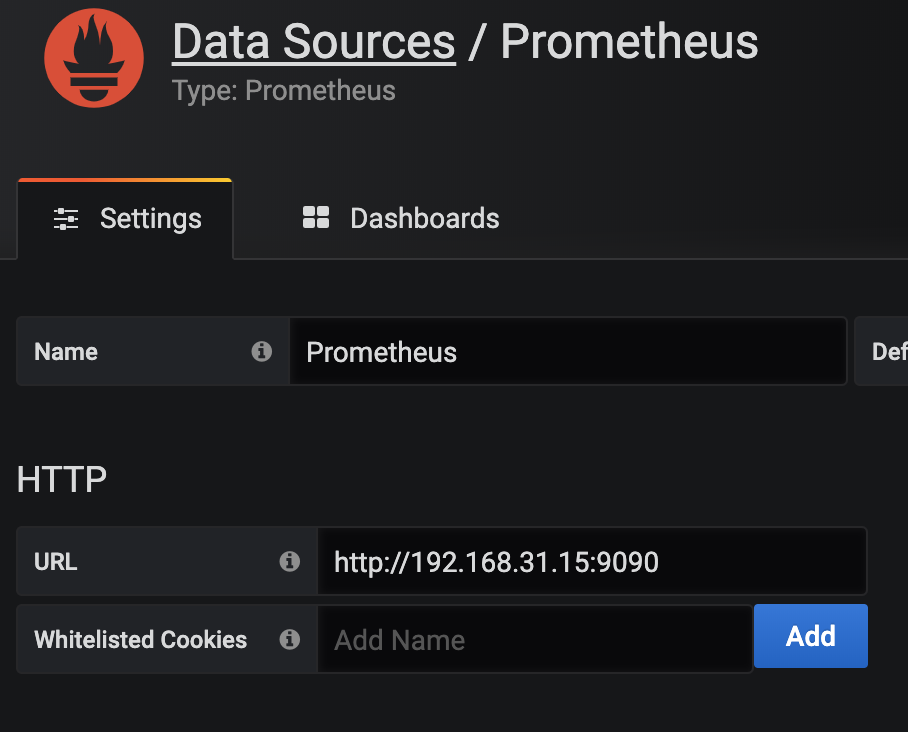Viewport: 908px width, 732px height.
Task: Click the grid icon beside Dashboards
Action: pos(316,218)
